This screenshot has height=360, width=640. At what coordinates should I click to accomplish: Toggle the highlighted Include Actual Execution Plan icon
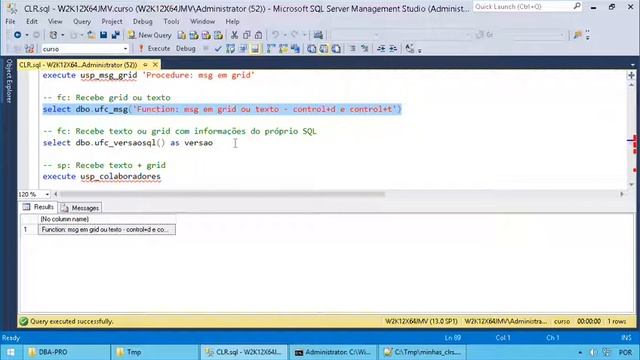point(255,49)
